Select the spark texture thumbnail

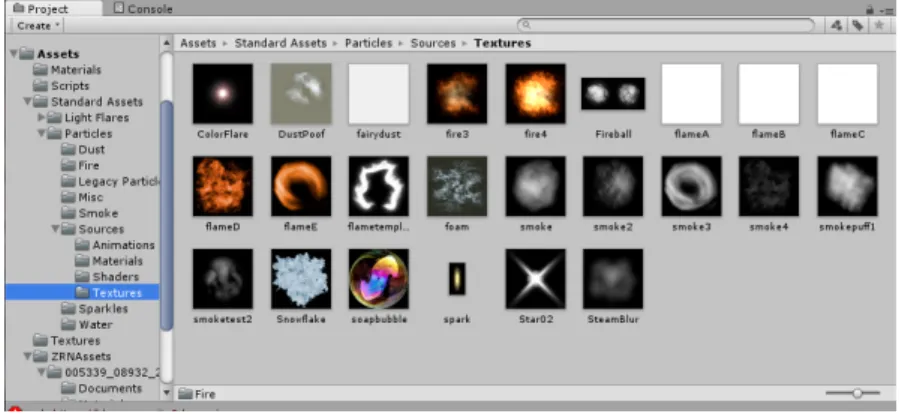coord(457,278)
